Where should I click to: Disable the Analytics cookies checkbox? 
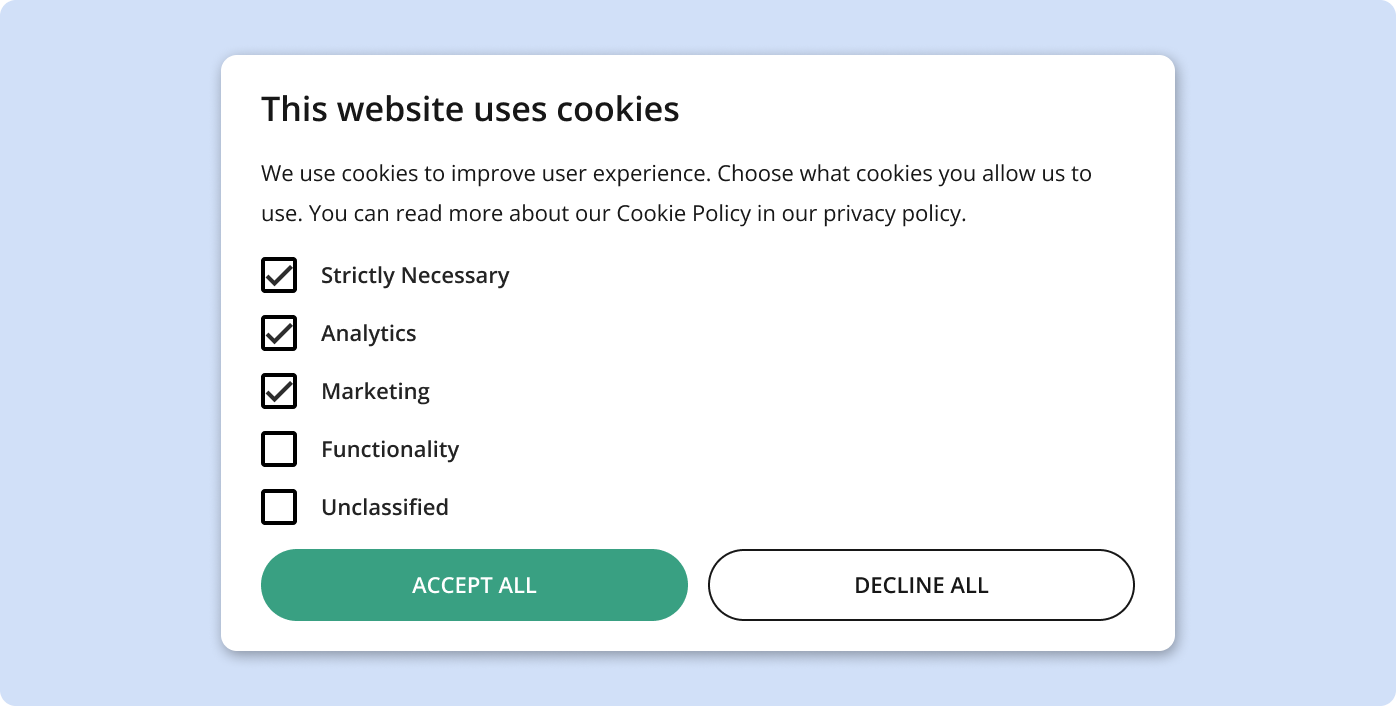pos(279,333)
